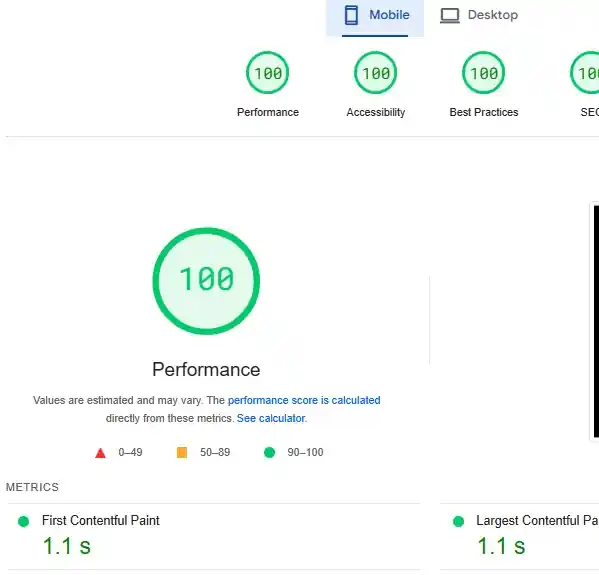Select the METRICS section heading
The width and height of the screenshot is (599, 575).
[x=32, y=487]
